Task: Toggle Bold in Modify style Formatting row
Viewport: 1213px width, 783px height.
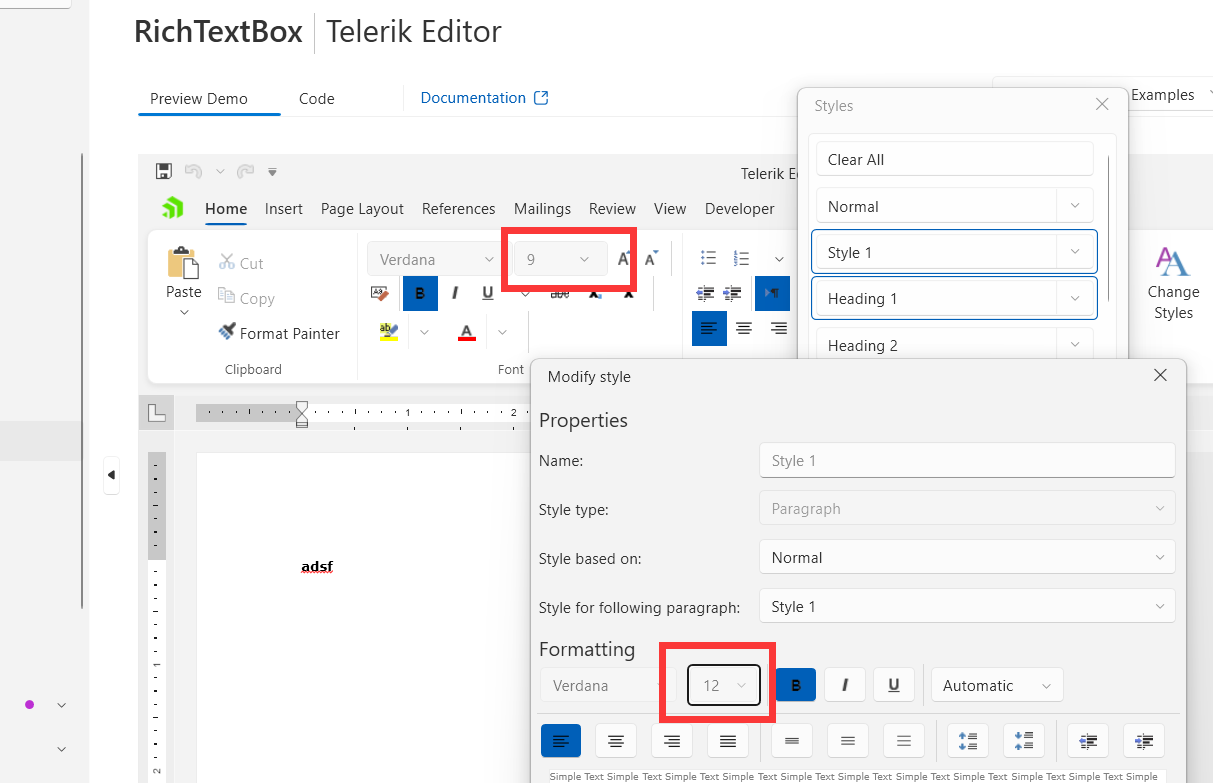Action: click(x=796, y=685)
